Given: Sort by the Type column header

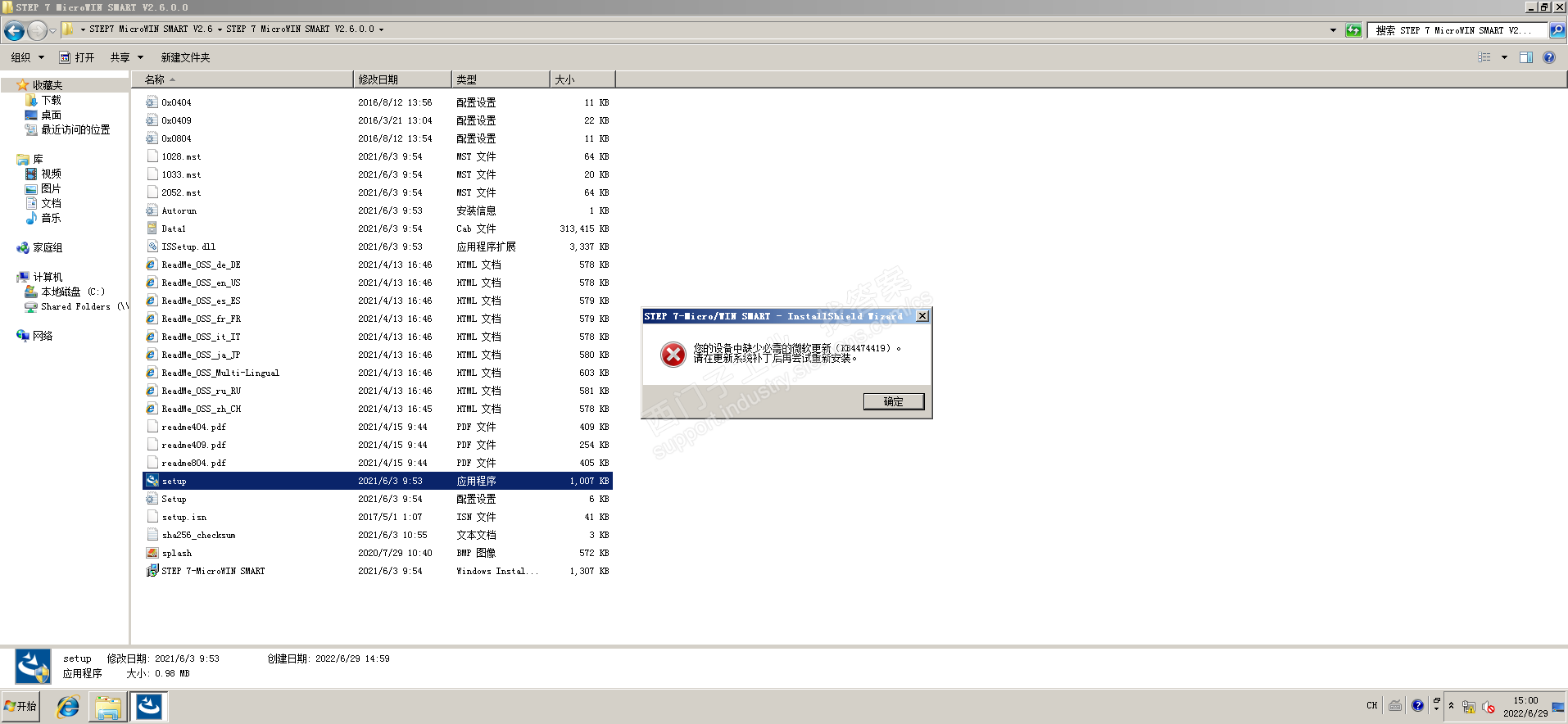Looking at the screenshot, I should 501,79.
